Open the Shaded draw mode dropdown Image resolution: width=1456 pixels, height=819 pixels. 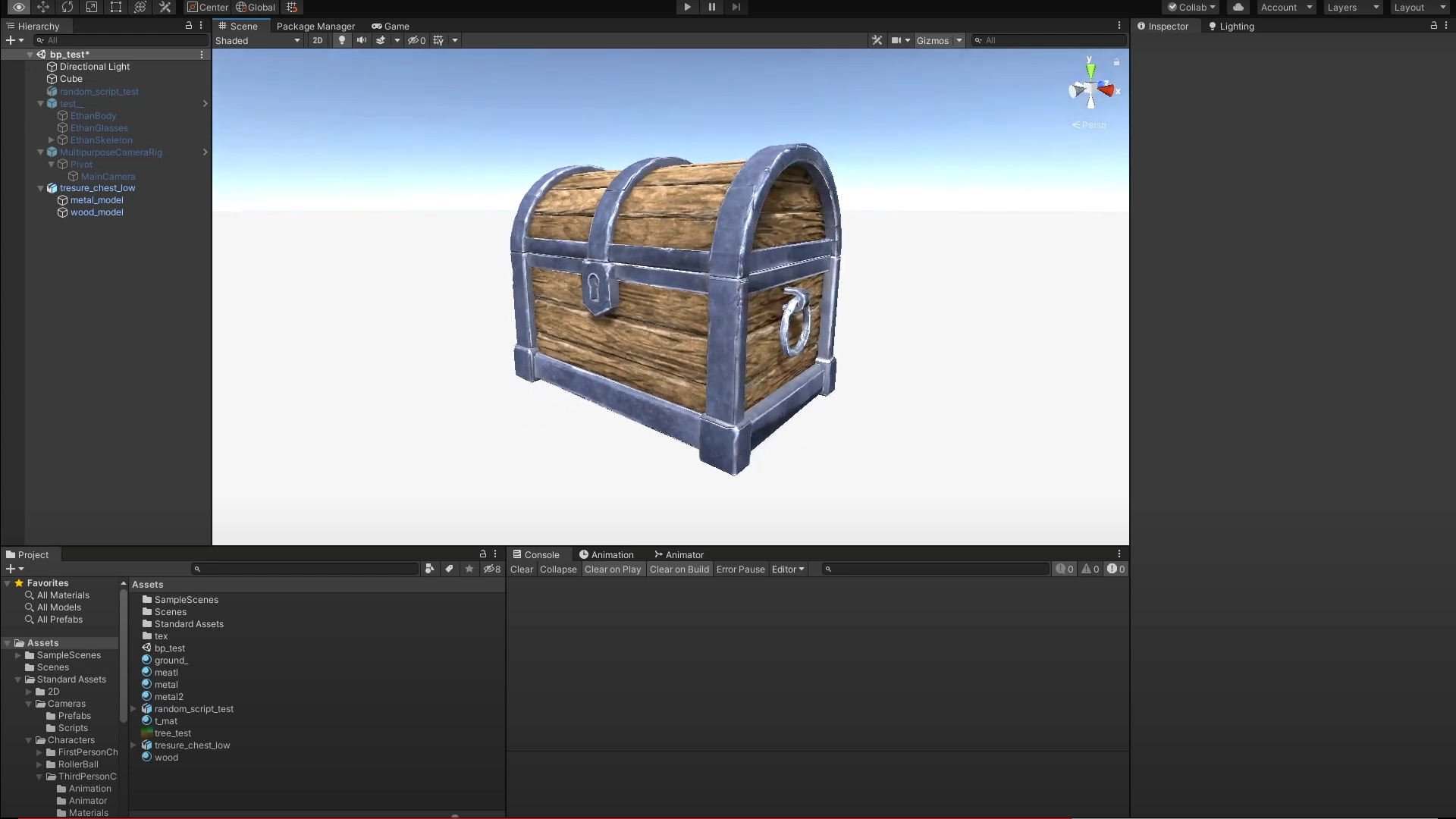(258, 40)
